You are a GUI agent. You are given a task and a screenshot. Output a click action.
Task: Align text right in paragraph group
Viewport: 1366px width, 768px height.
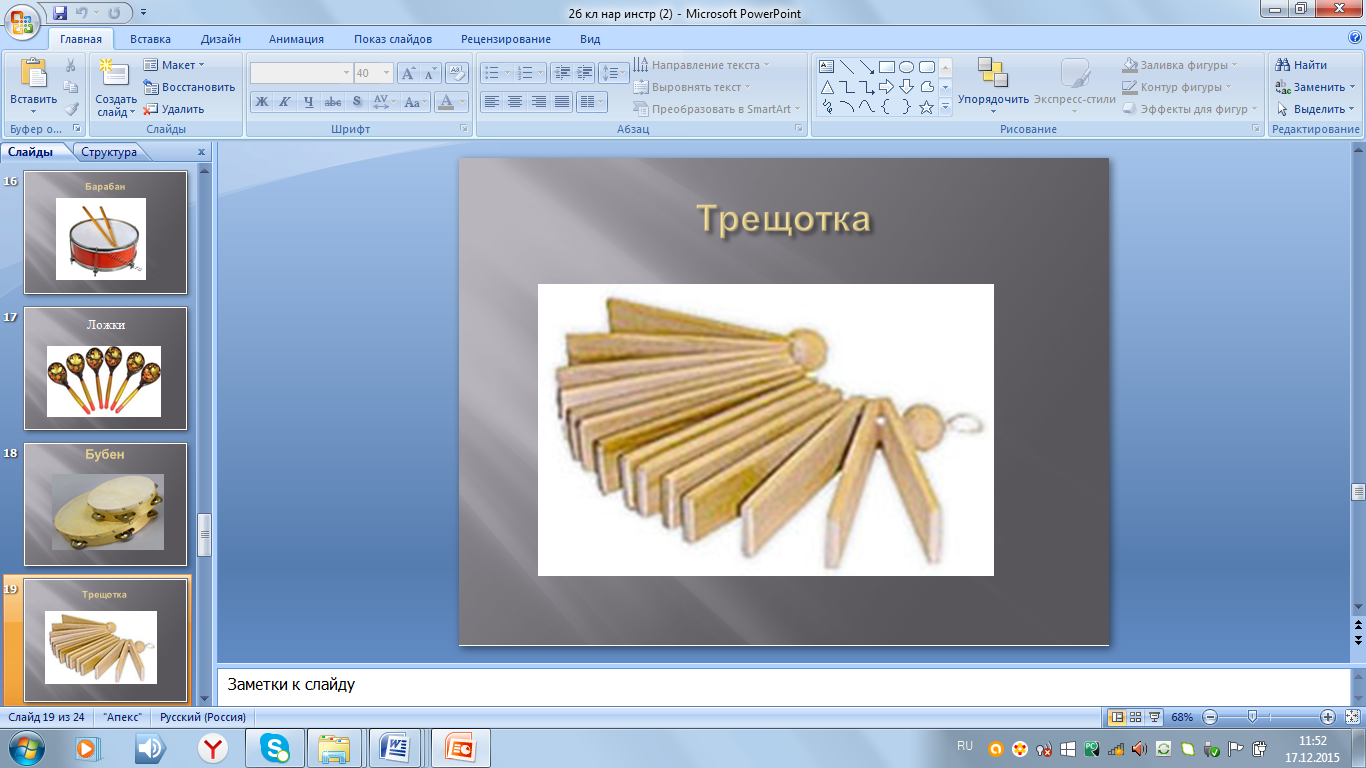[x=539, y=102]
